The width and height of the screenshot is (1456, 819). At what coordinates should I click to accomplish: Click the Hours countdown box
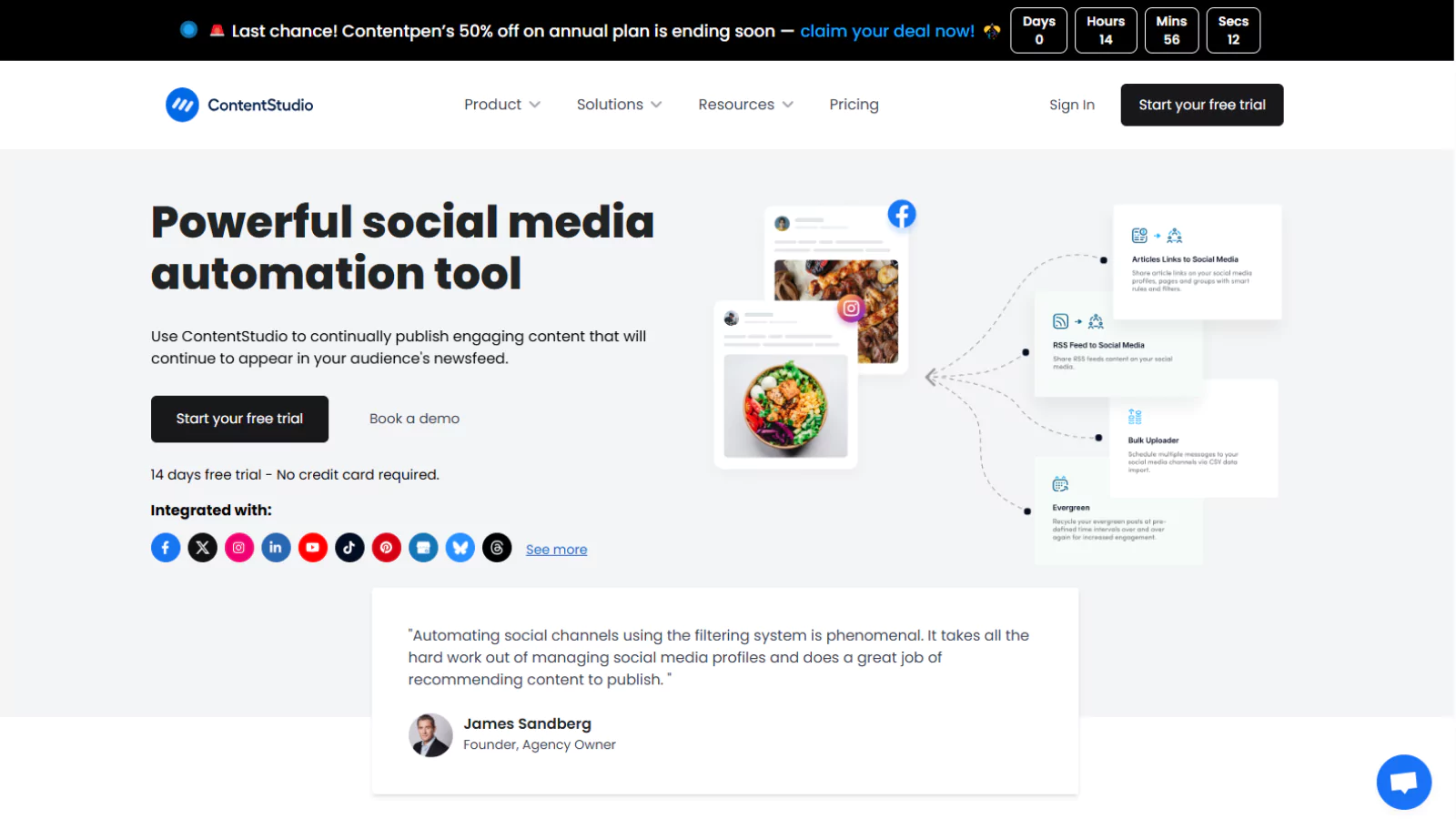click(1106, 30)
